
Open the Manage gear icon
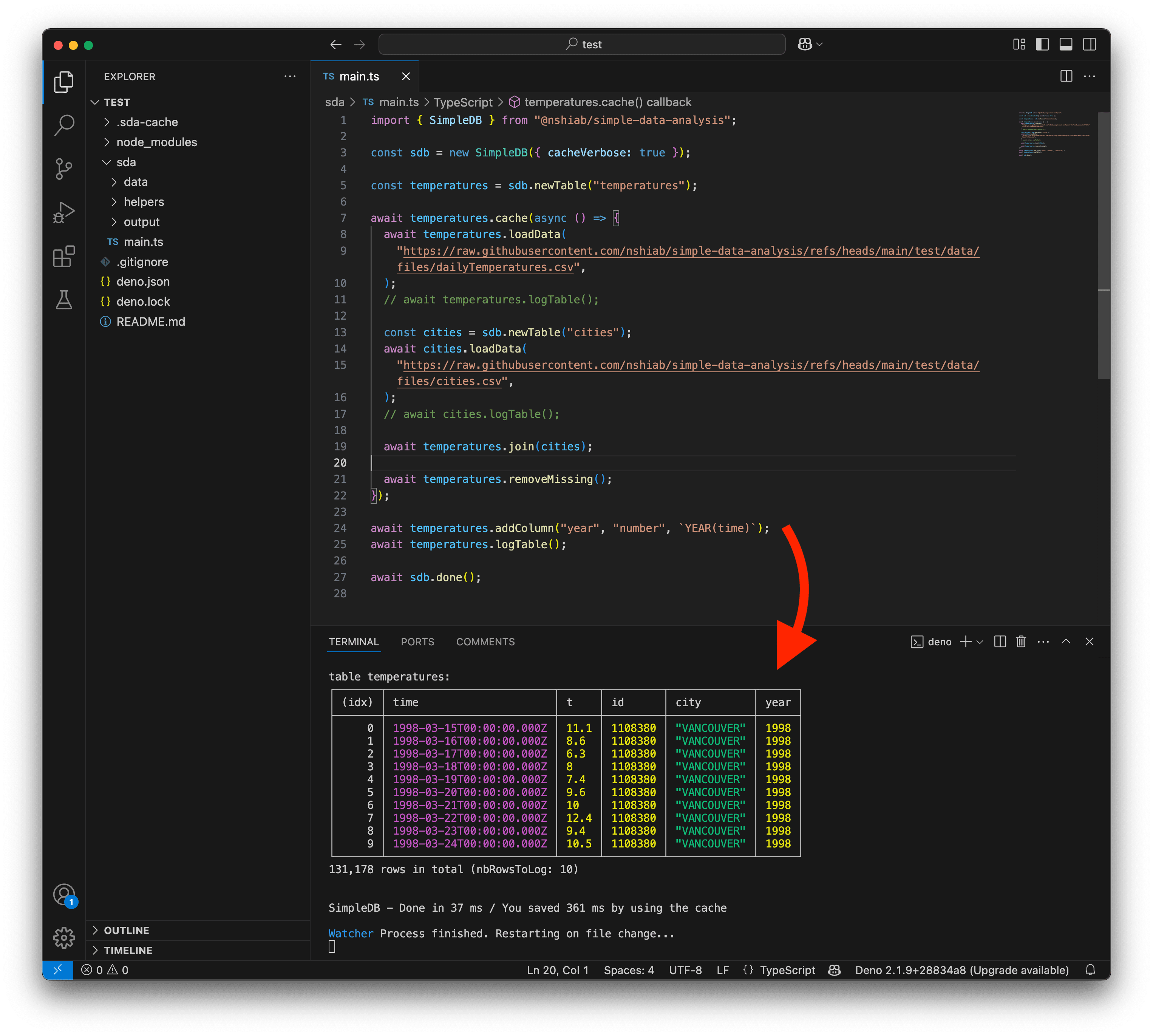click(64, 937)
